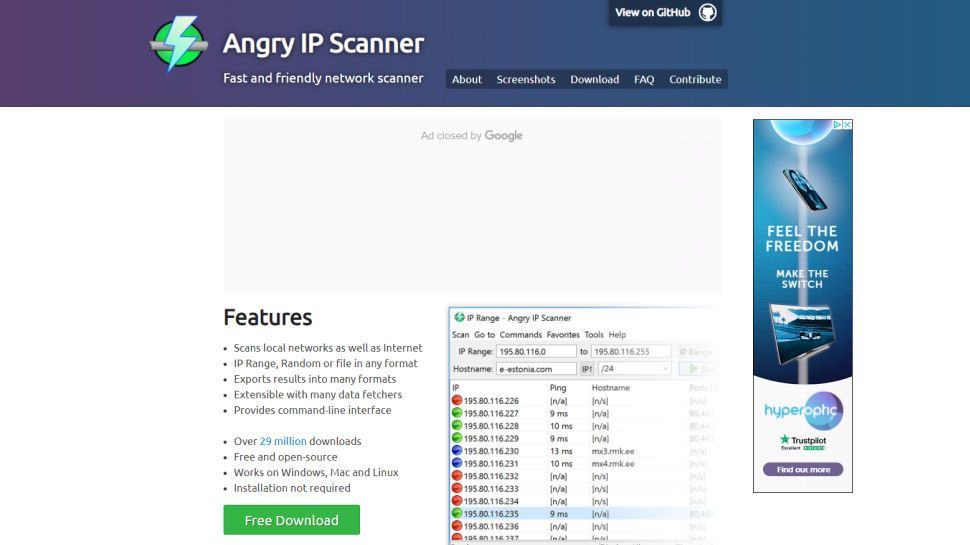Click 'Free and open-source' text
970x545 pixels.
point(285,457)
